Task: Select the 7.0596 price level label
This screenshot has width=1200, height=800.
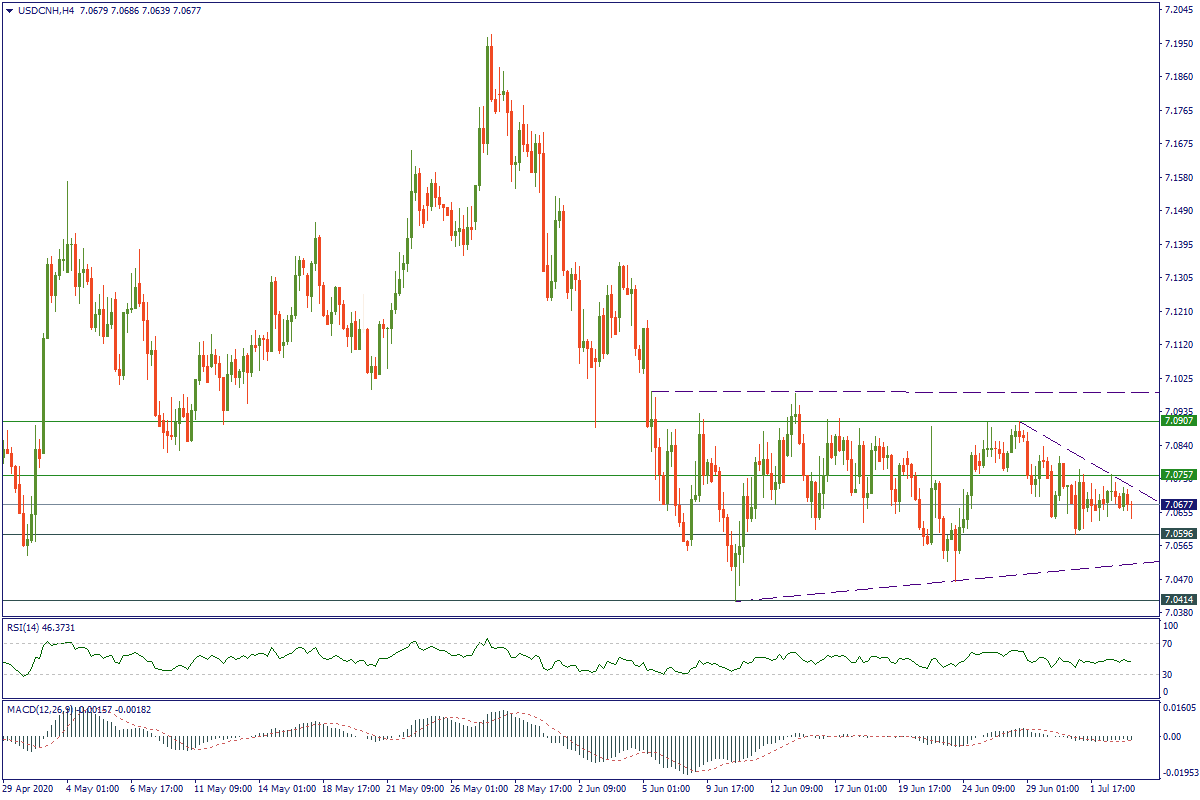Action: (x=1177, y=534)
